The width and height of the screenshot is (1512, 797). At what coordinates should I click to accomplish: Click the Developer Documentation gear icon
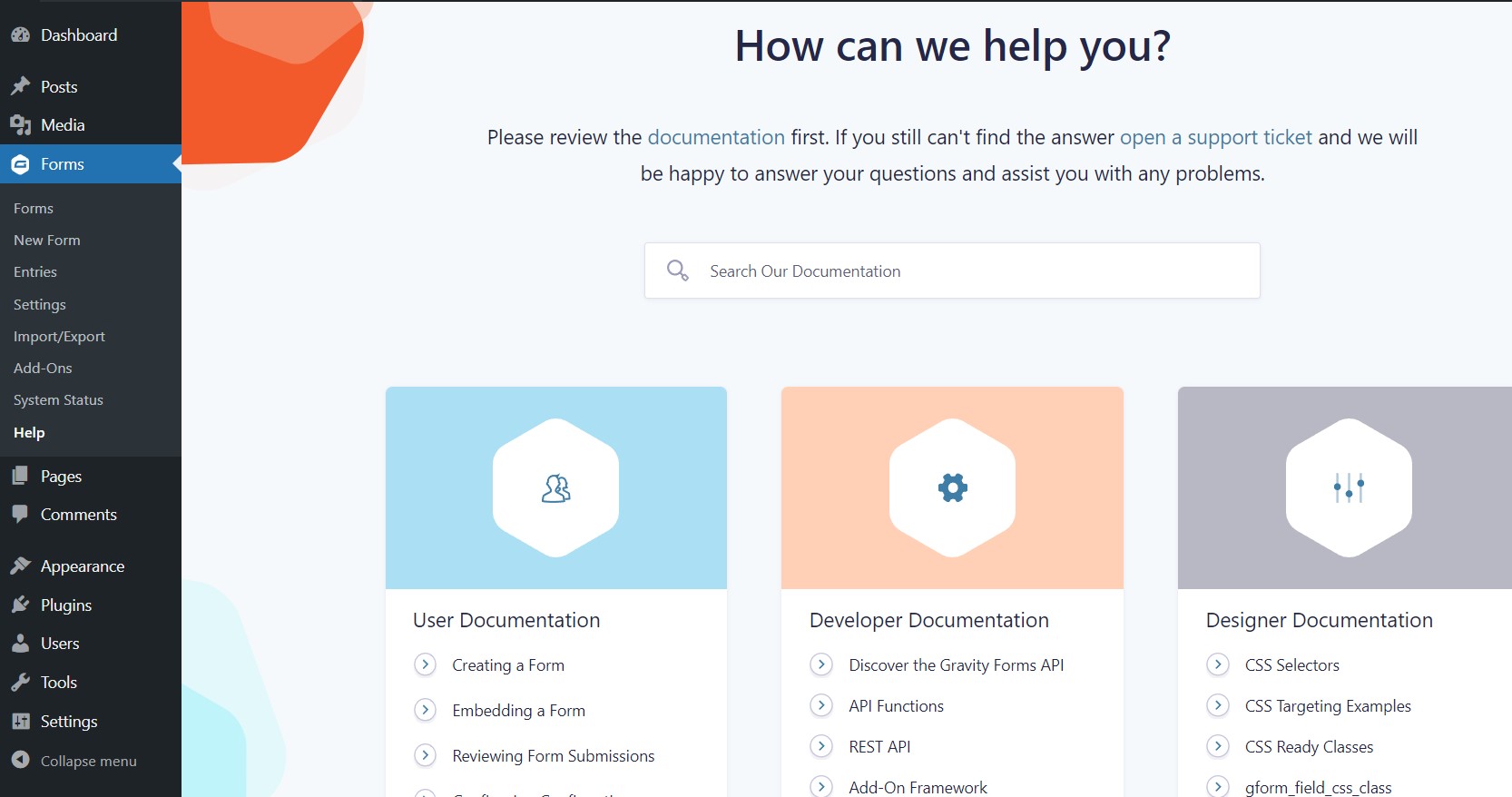point(952,487)
